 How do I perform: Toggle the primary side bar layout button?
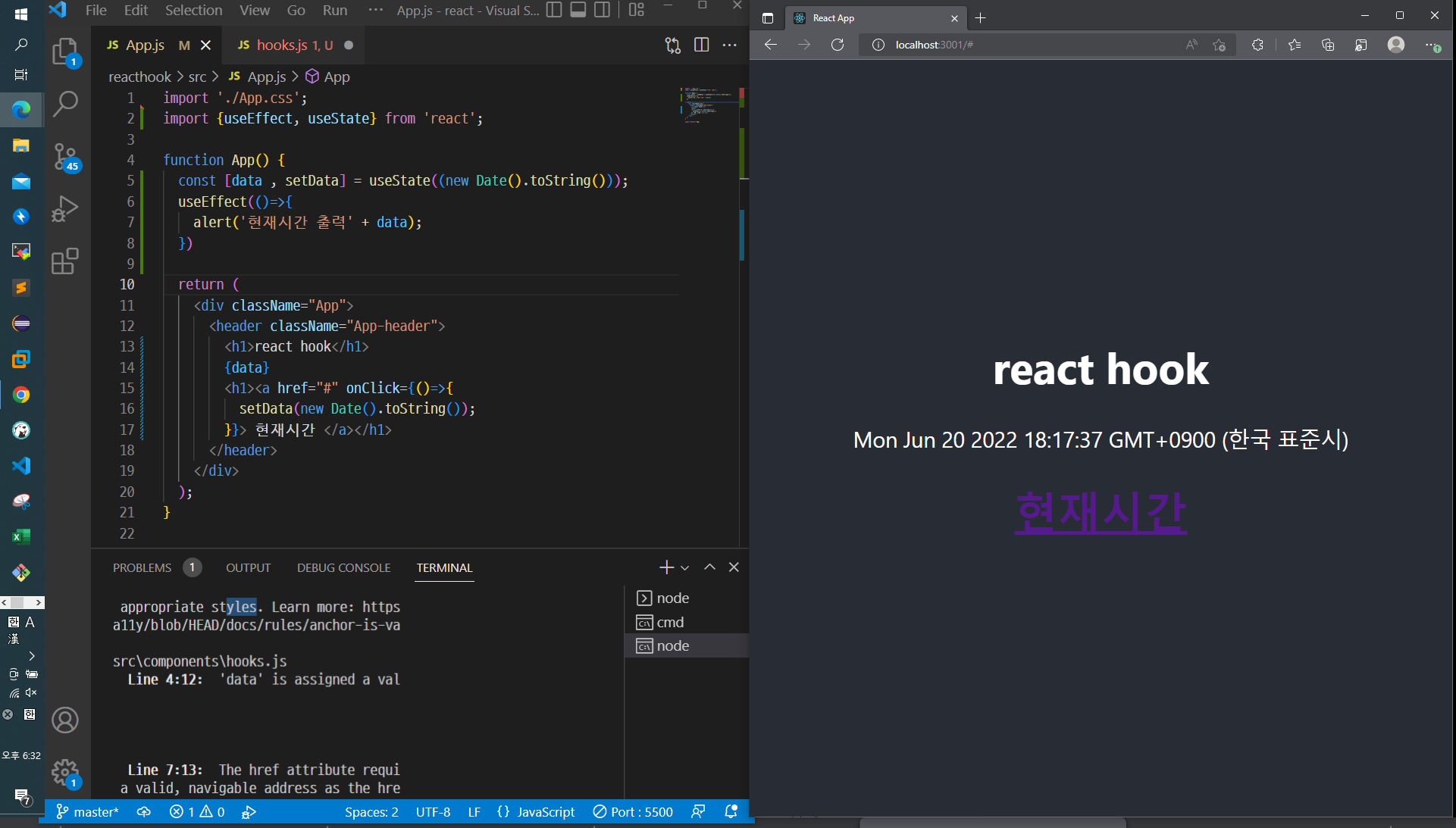(x=554, y=11)
